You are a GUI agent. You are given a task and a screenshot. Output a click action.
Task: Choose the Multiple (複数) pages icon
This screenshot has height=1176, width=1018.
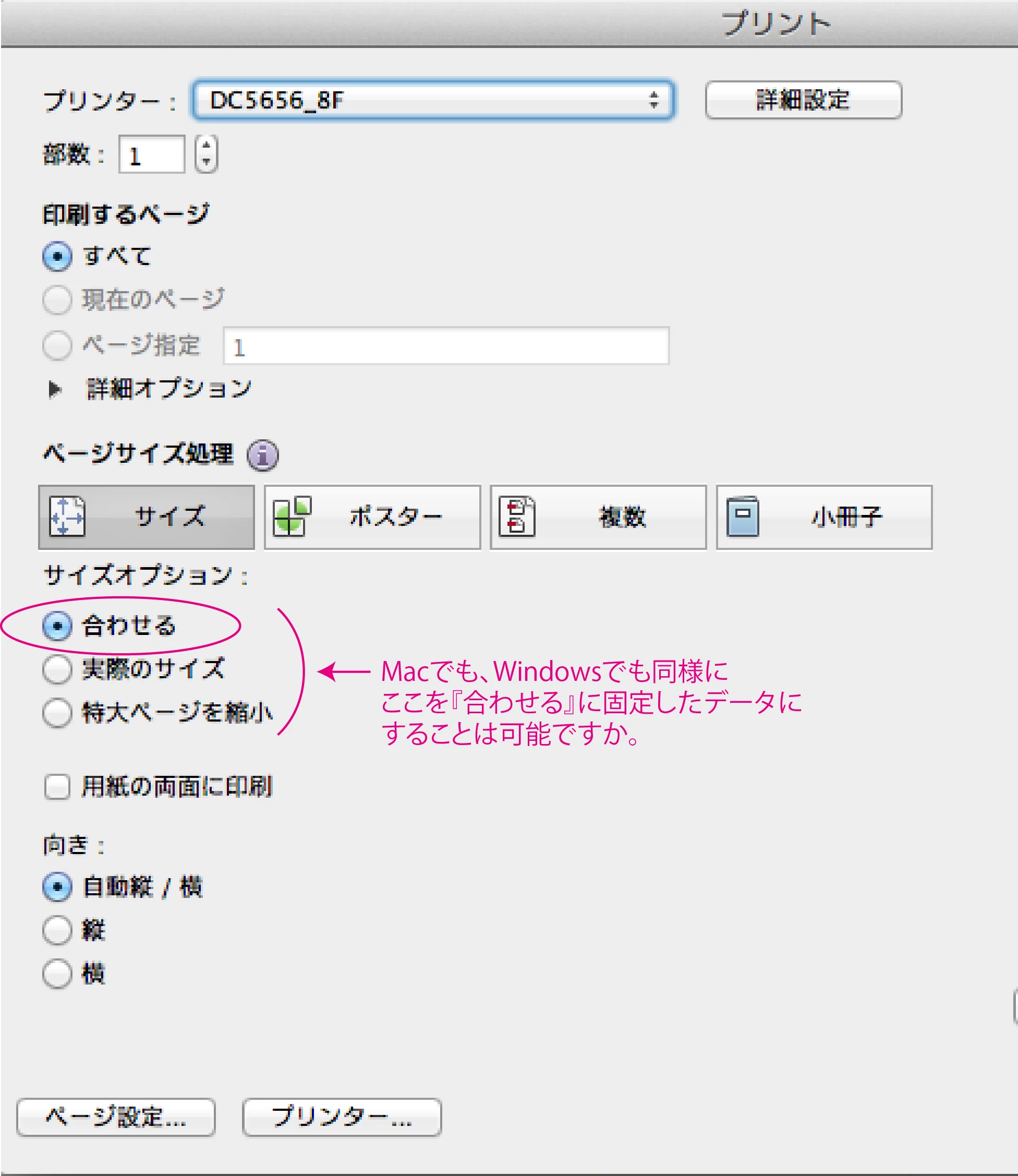(598, 517)
